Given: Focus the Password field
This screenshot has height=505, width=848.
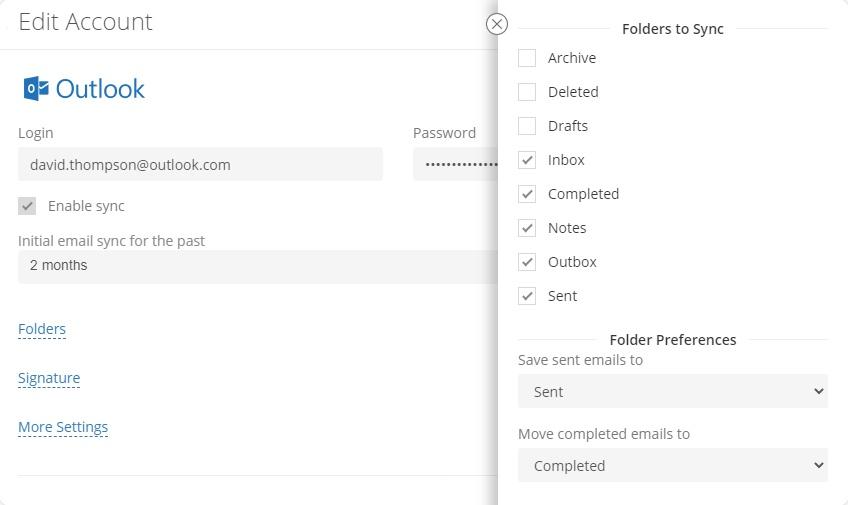Looking at the screenshot, I should [455, 164].
